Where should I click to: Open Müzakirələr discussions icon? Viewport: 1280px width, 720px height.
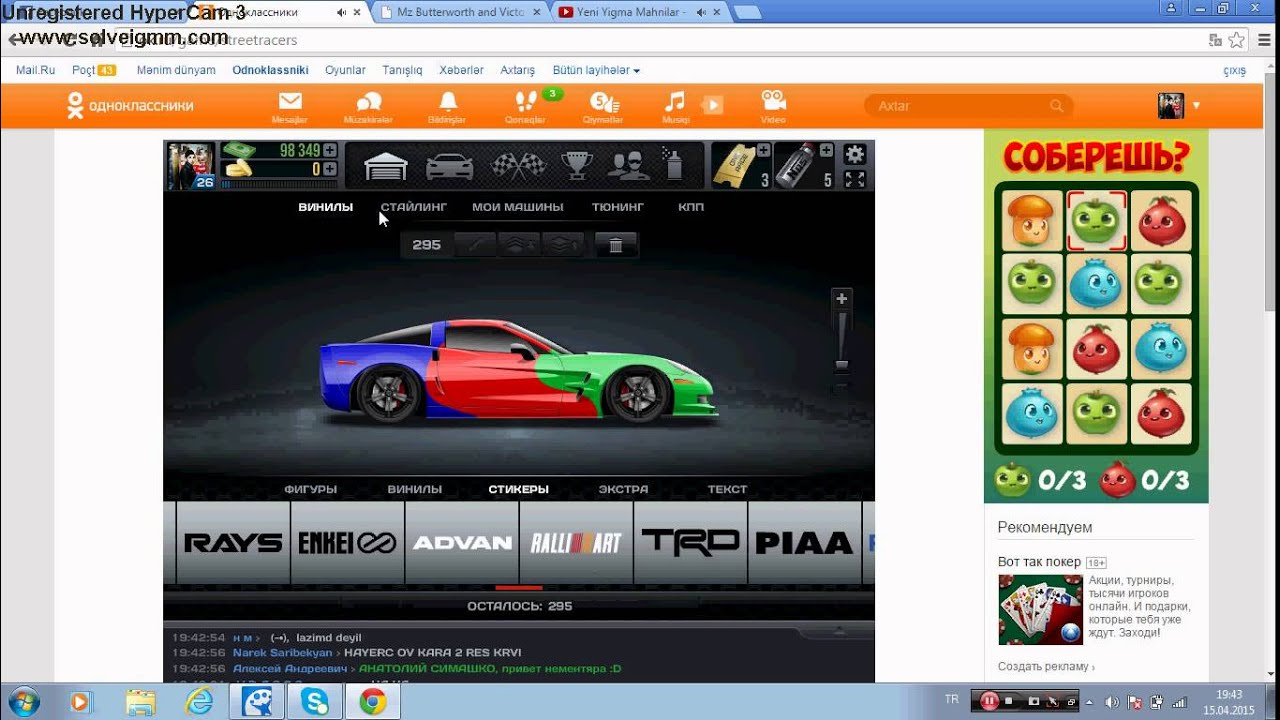coord(369,106)
